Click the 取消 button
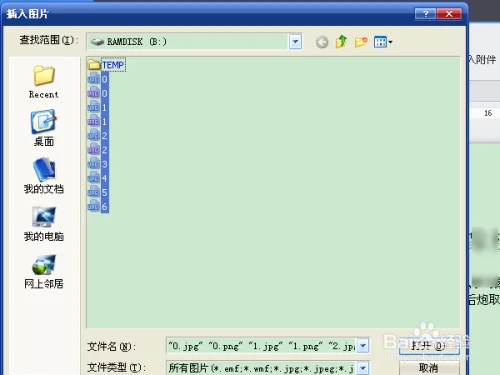The height and width of the screenshot is (375, 500). (429, 368)
